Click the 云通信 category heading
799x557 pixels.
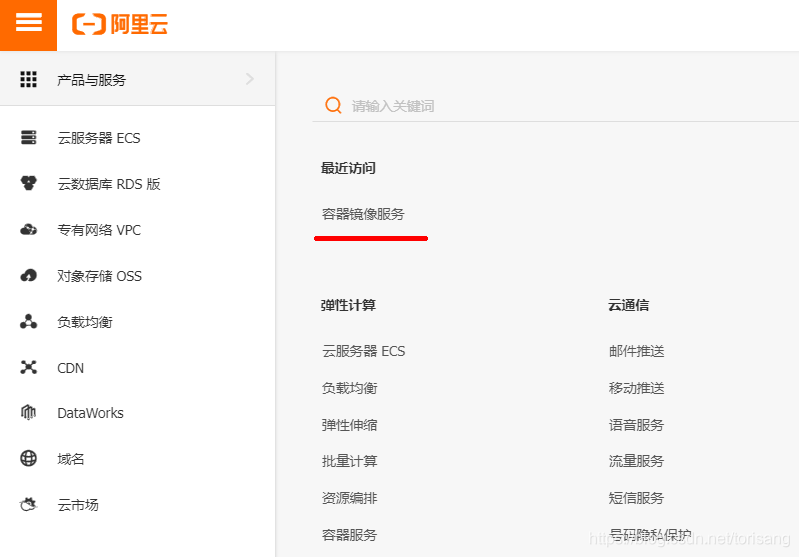628,305
